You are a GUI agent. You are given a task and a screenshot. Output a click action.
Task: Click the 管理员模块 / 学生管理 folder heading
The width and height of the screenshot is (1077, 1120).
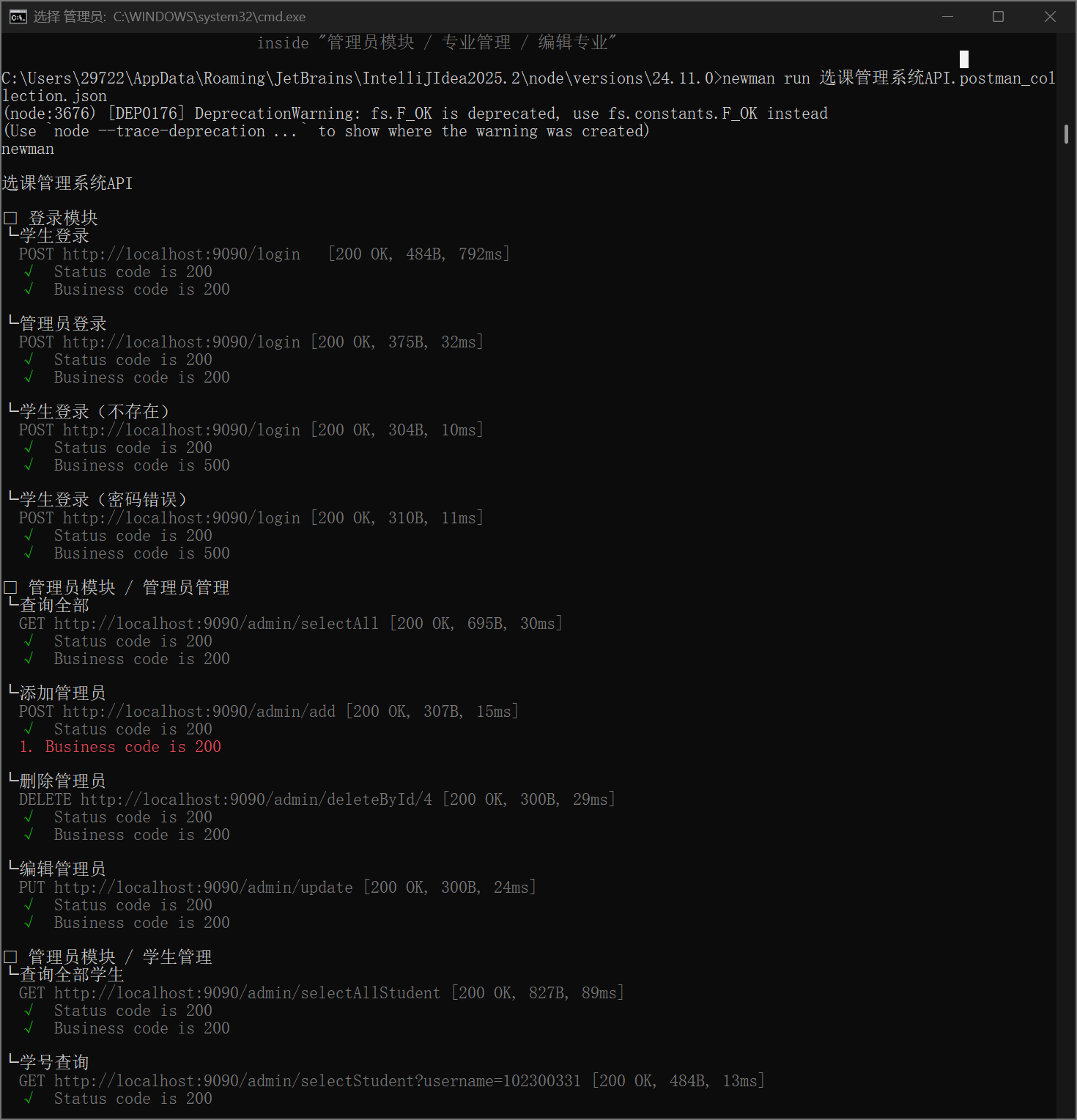[x=120, y=957]
